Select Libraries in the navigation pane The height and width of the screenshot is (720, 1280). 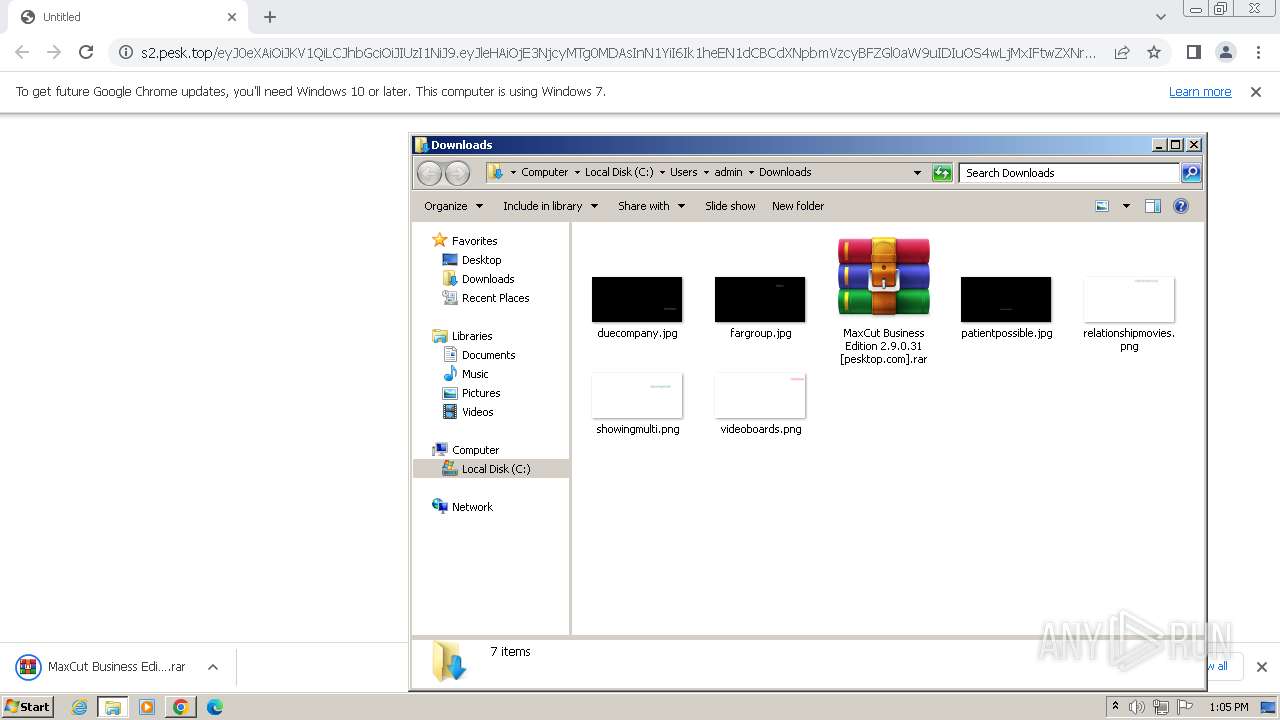click(472, 336)
